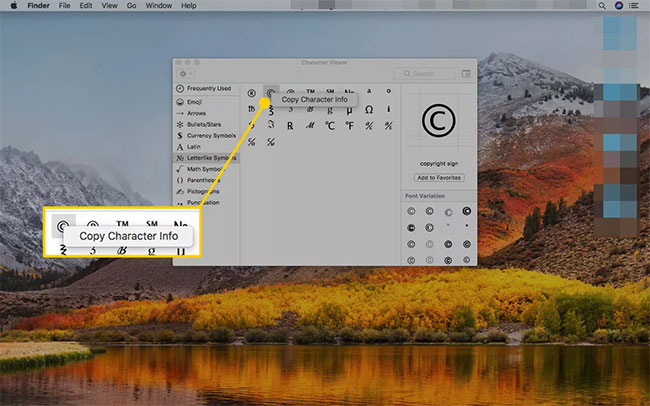Viewport: 650px width, 406px height.
Task: Launch Siri from the menu bar
Action: (x=619, y=6)
